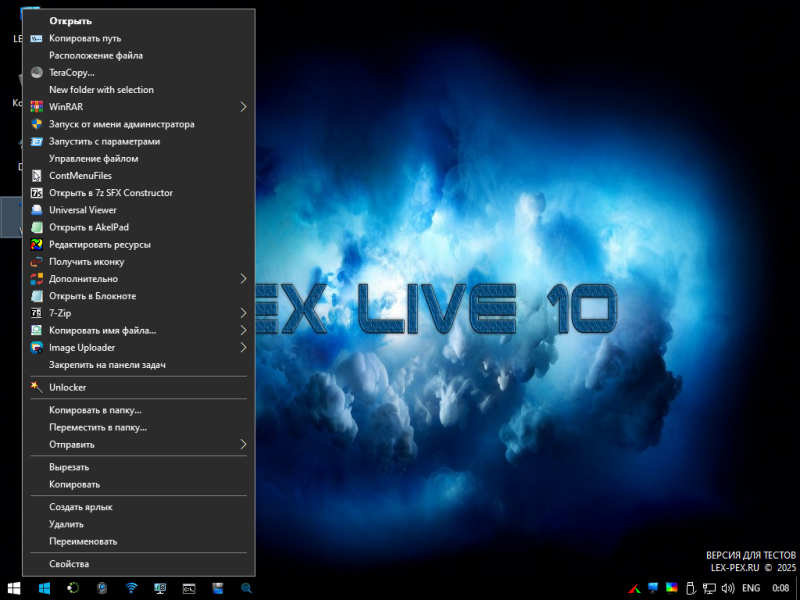Choose Свойства from the context menu

69,564
